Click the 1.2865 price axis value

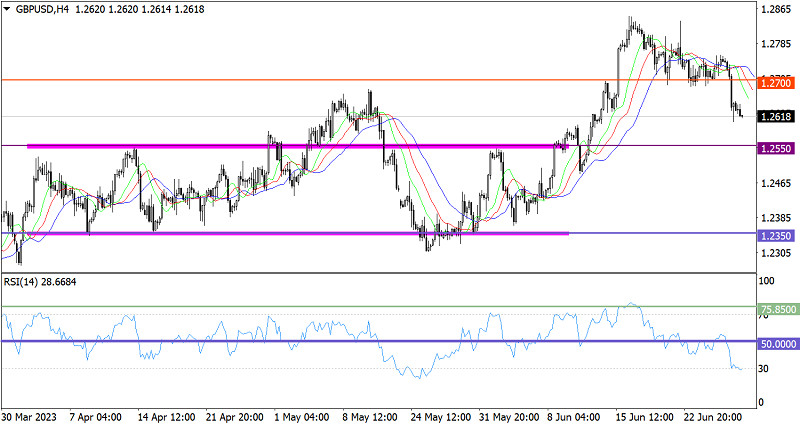point(776,9)
